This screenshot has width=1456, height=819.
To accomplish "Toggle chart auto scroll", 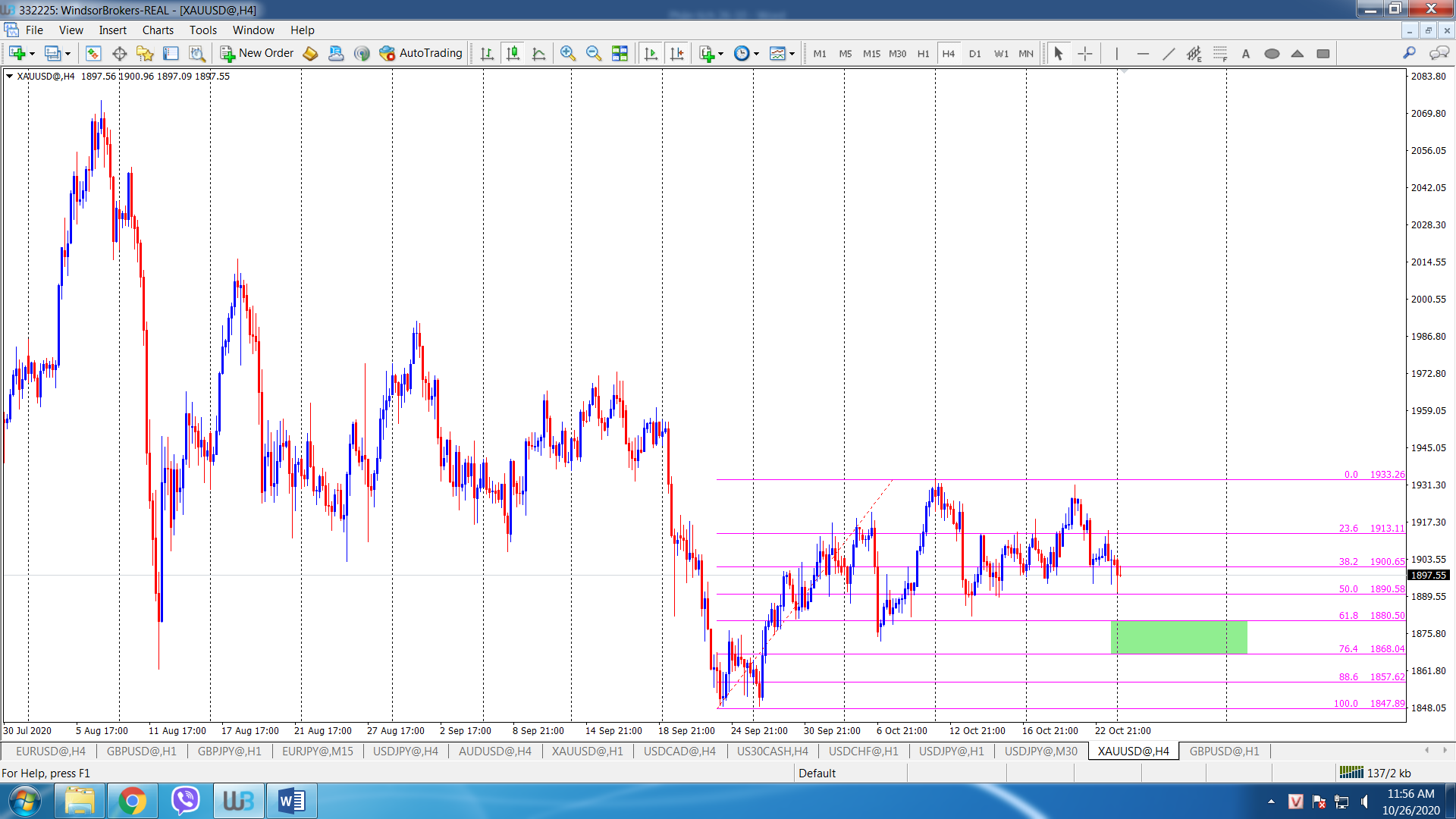I will click(651, 53).
